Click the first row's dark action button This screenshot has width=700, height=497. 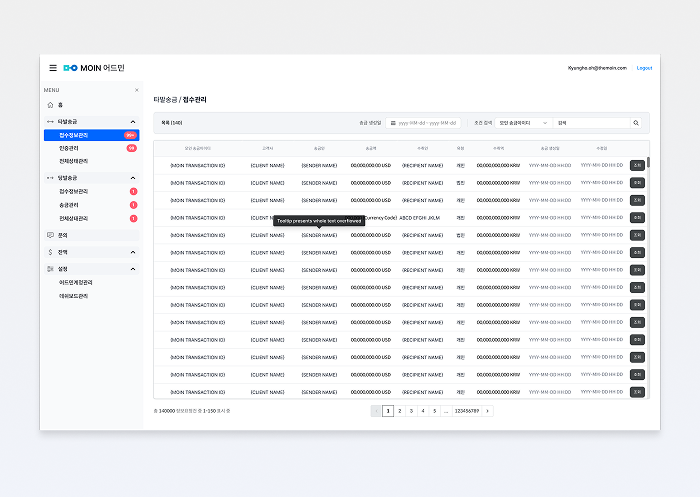pyautogui.click(x=637, y=165)
